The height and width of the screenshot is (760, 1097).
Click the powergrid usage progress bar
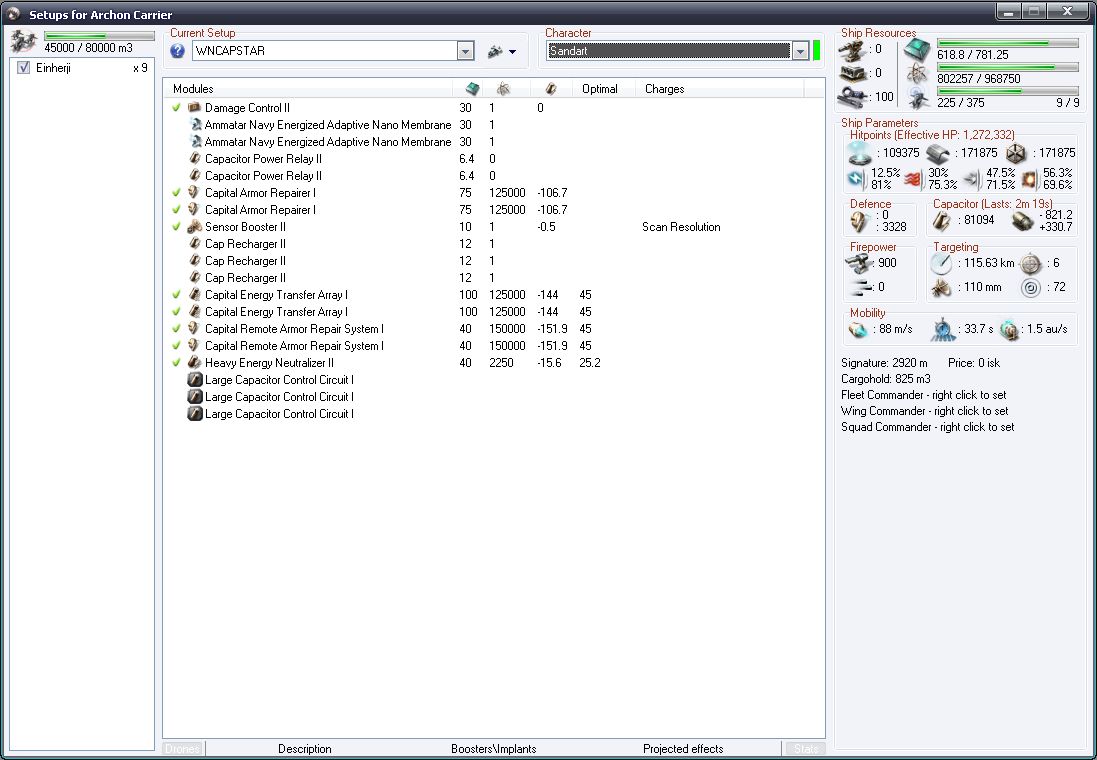pos(1007,67)
